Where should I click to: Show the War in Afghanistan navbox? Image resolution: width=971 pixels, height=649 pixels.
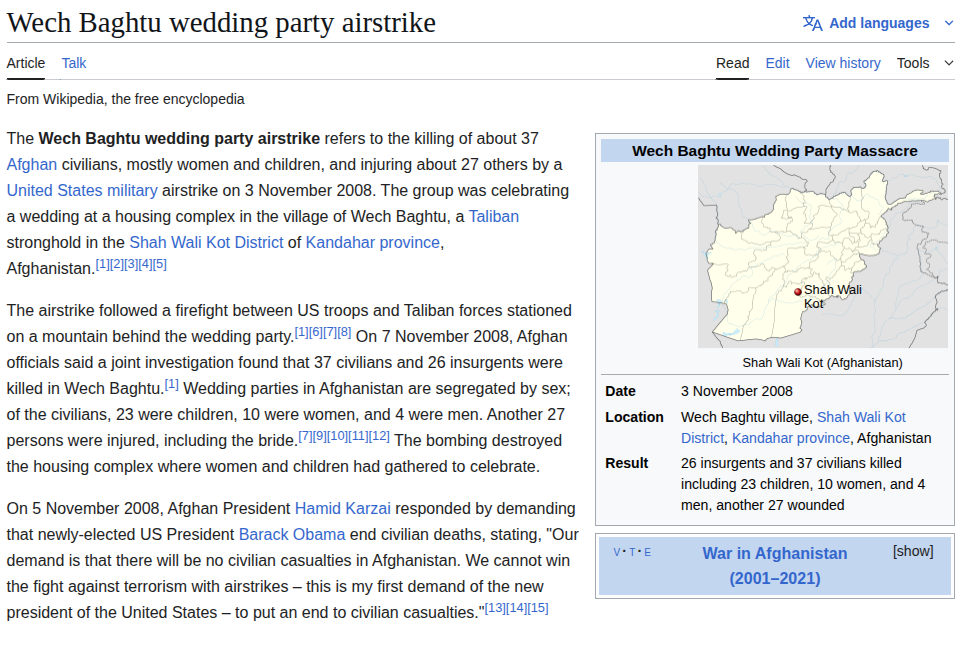[x=912, y=551]
